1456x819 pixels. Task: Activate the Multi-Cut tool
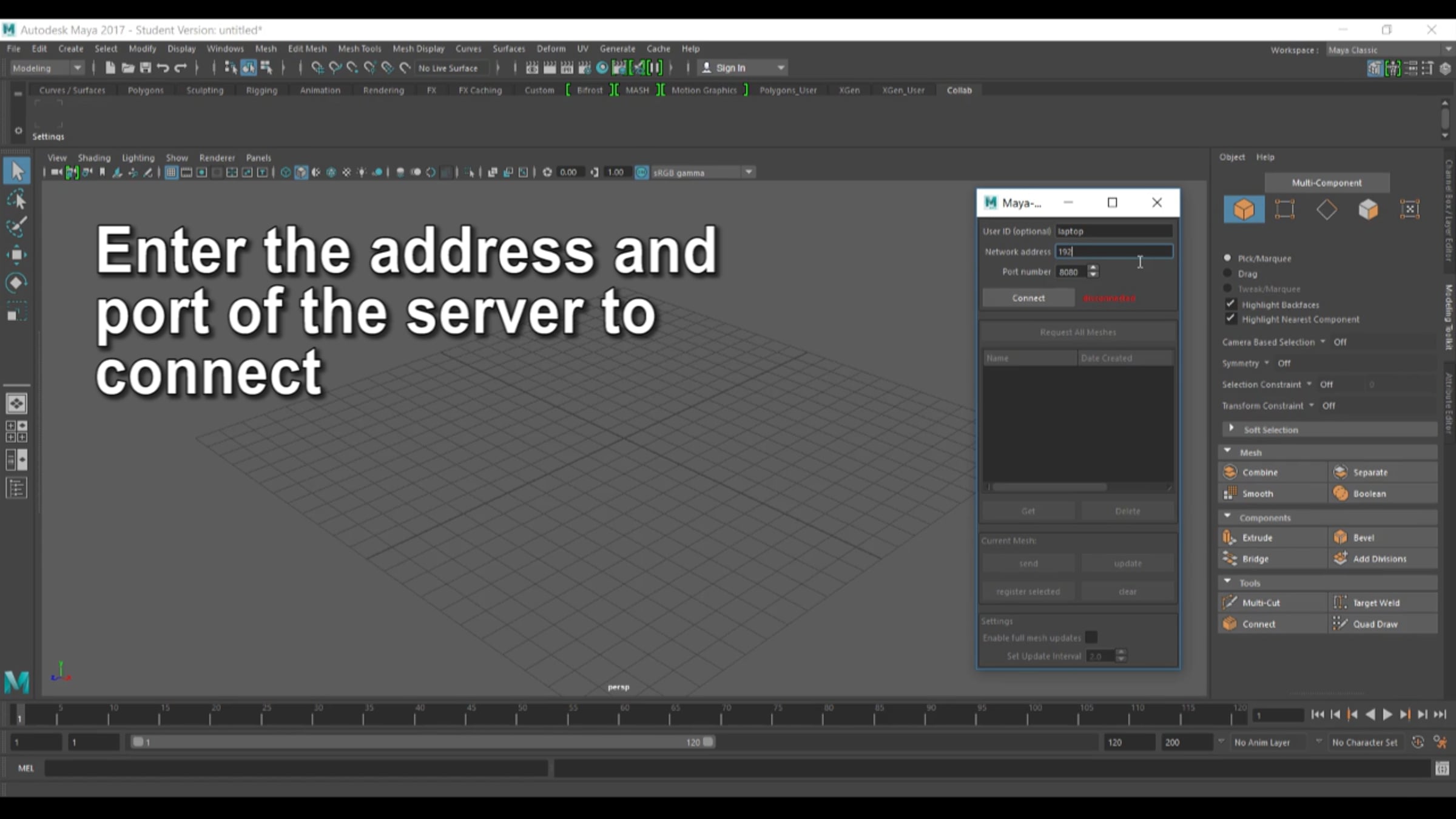(1272, 602)
